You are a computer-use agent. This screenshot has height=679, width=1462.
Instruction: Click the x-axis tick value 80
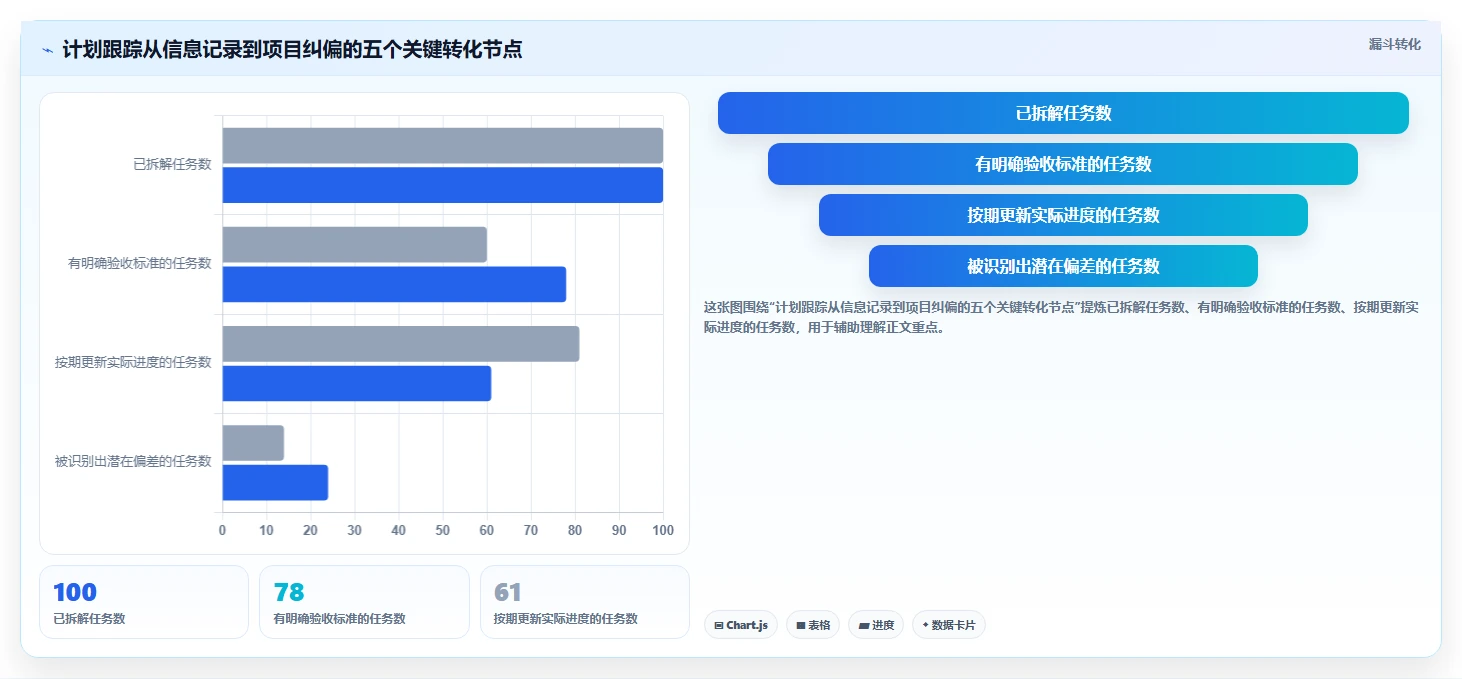point(575,530)
